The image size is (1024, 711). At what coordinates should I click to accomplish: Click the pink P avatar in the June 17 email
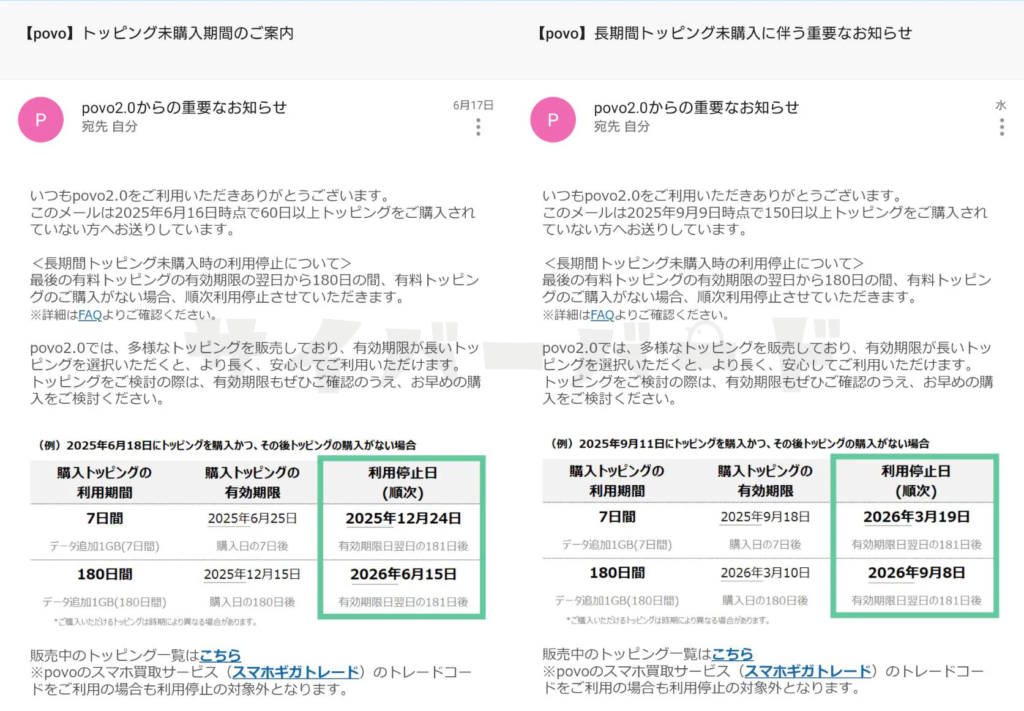(x=41, y=120)
